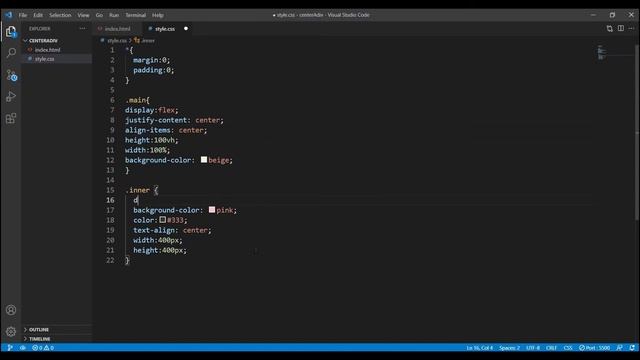Viewport: 640px width, 360px height.
Task: Close the unsaved style.css tab dot
Action: (x=186, y=29)
